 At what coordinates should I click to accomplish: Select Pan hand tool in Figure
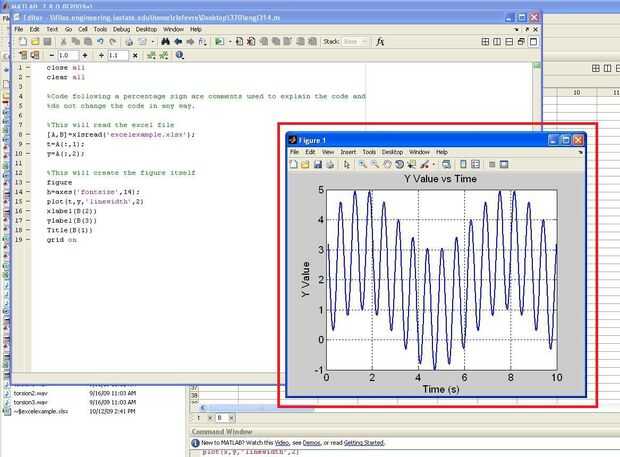387,164
